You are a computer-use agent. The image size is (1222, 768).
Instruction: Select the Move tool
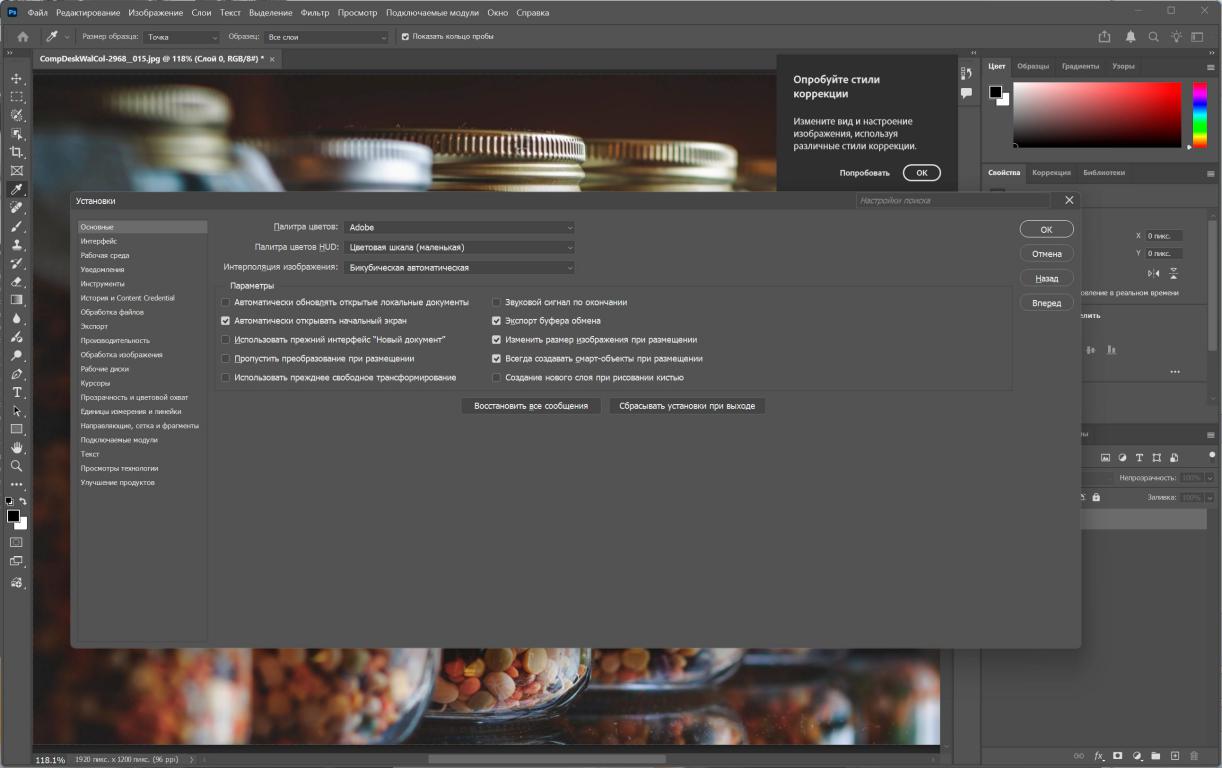point(16,78)
